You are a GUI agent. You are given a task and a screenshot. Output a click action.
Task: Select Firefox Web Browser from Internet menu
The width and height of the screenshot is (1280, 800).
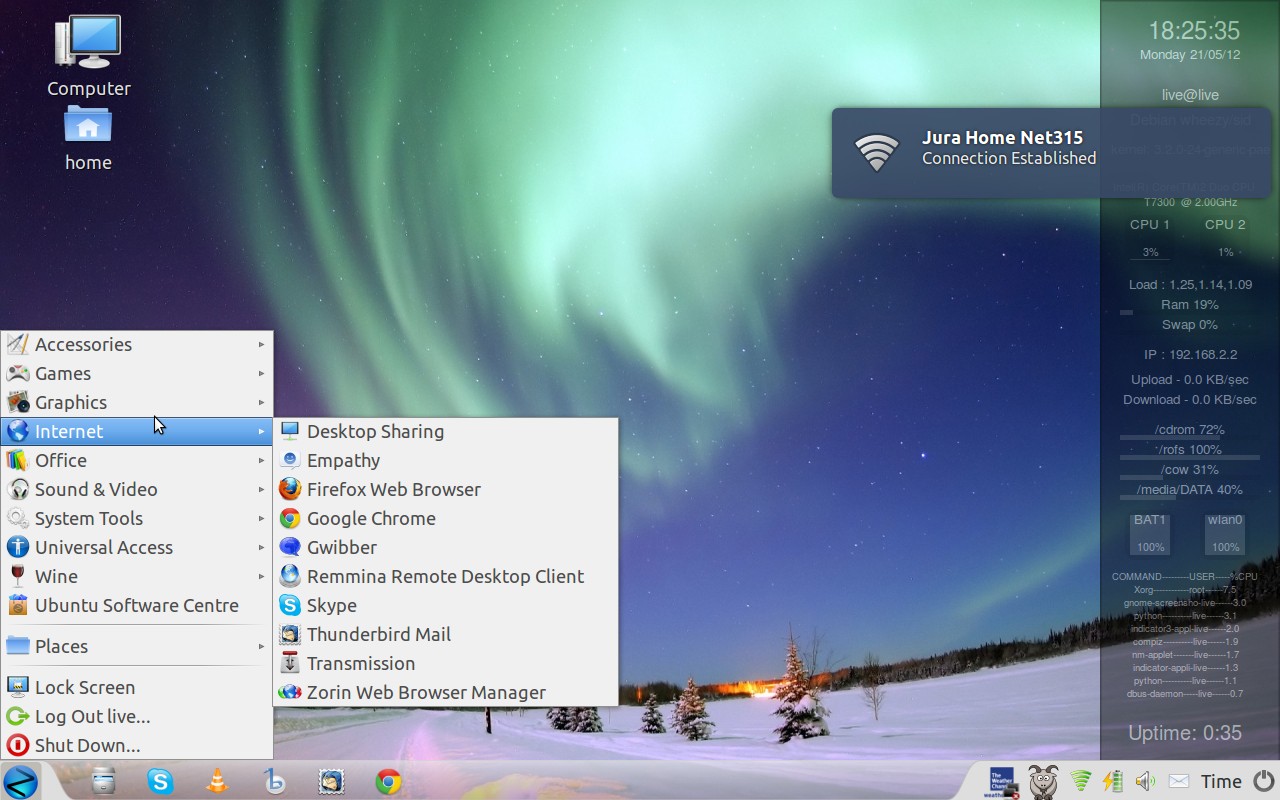pyautogui.click(x=393, y=489)
